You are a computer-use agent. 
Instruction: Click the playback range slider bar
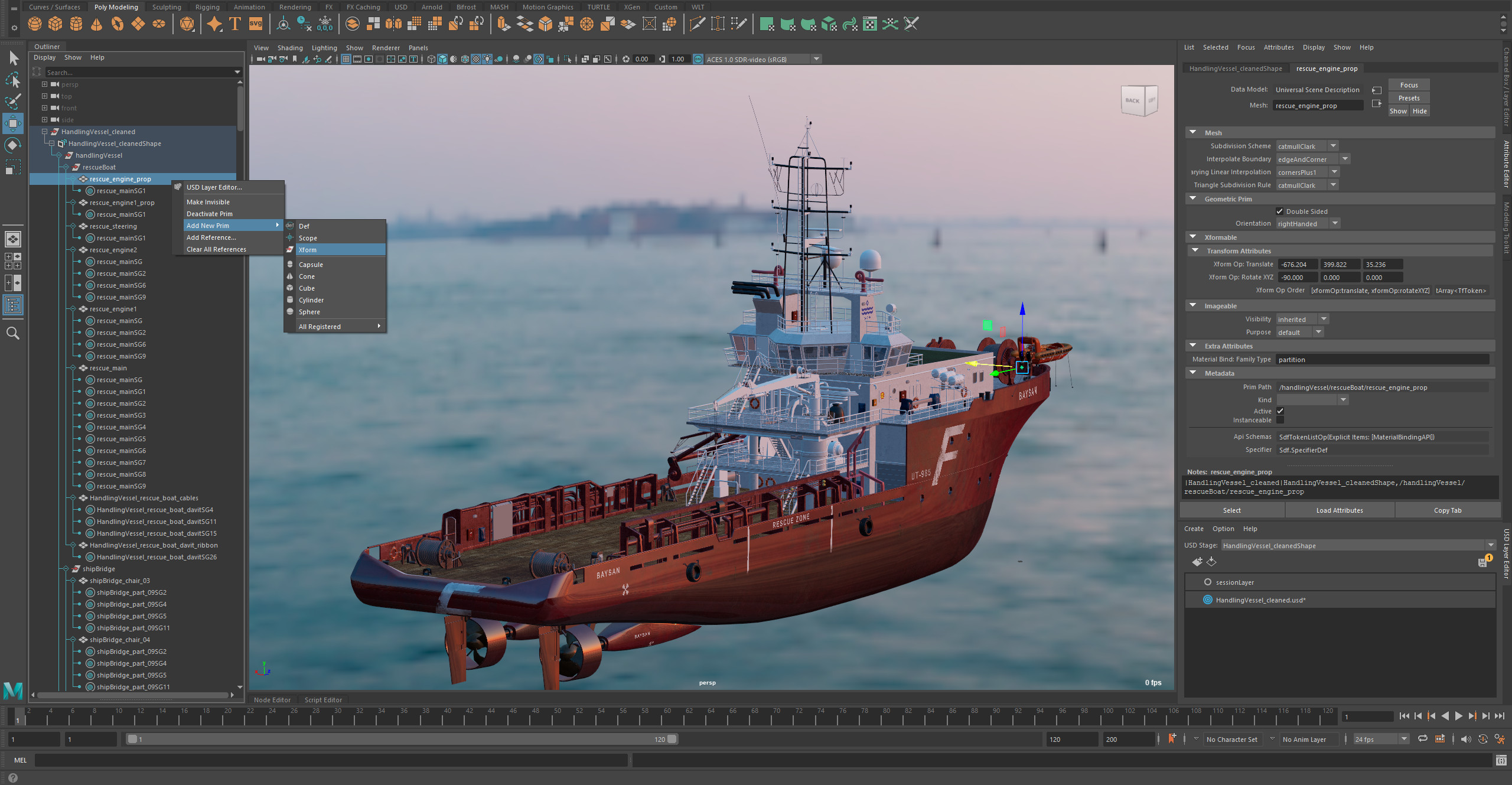[402, 740]
